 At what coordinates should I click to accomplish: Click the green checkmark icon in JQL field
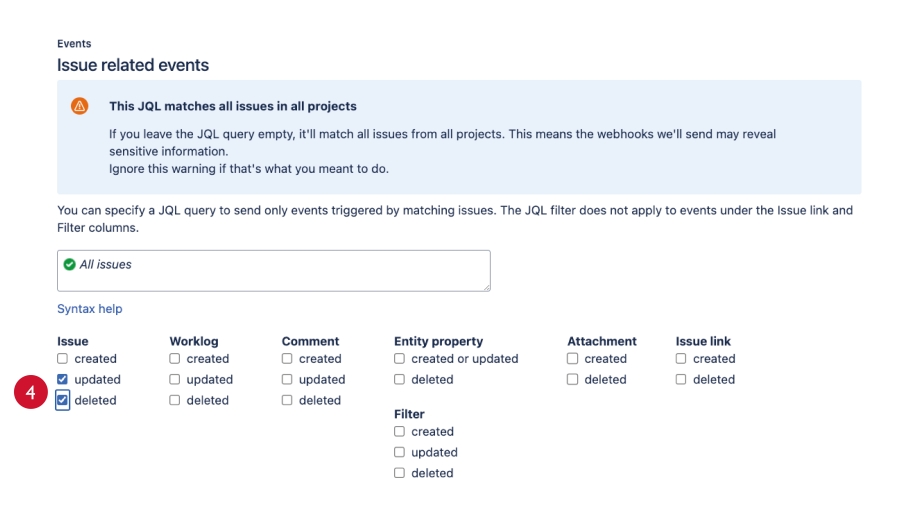[x=69, y=265]
